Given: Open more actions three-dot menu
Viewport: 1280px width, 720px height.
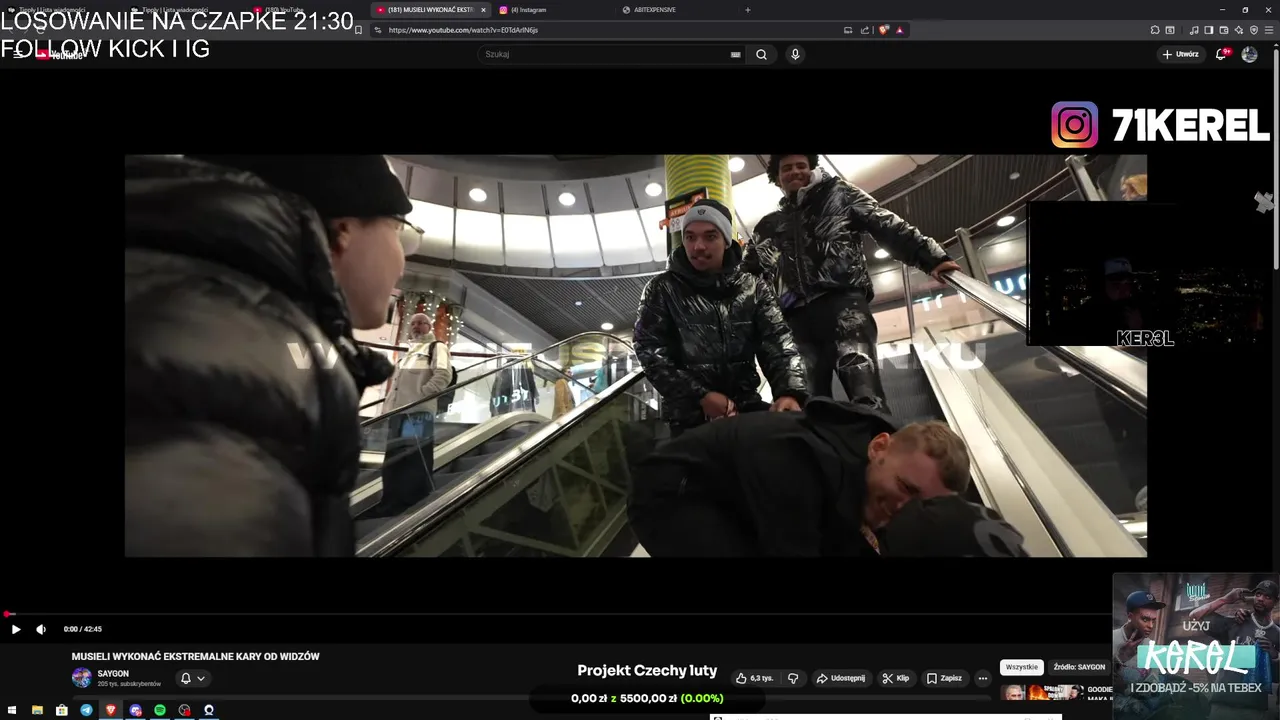Looking at the screenshot, I should pyautogui.click(x=983, y=678).
